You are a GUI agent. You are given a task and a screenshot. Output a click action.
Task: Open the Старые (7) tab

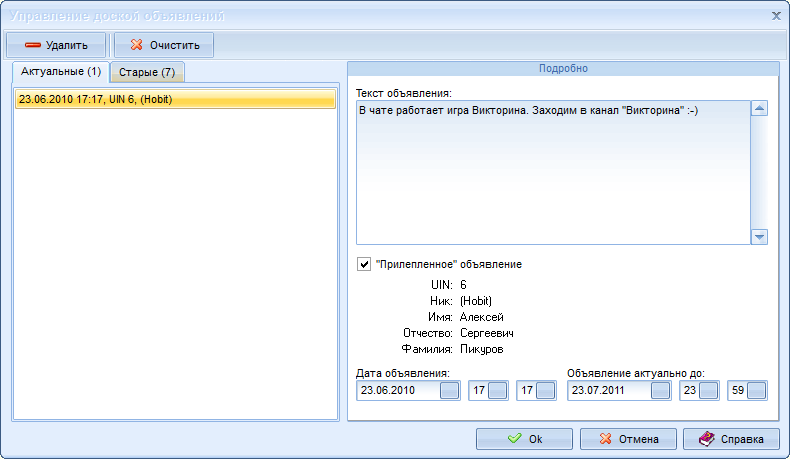pos(147,72)
